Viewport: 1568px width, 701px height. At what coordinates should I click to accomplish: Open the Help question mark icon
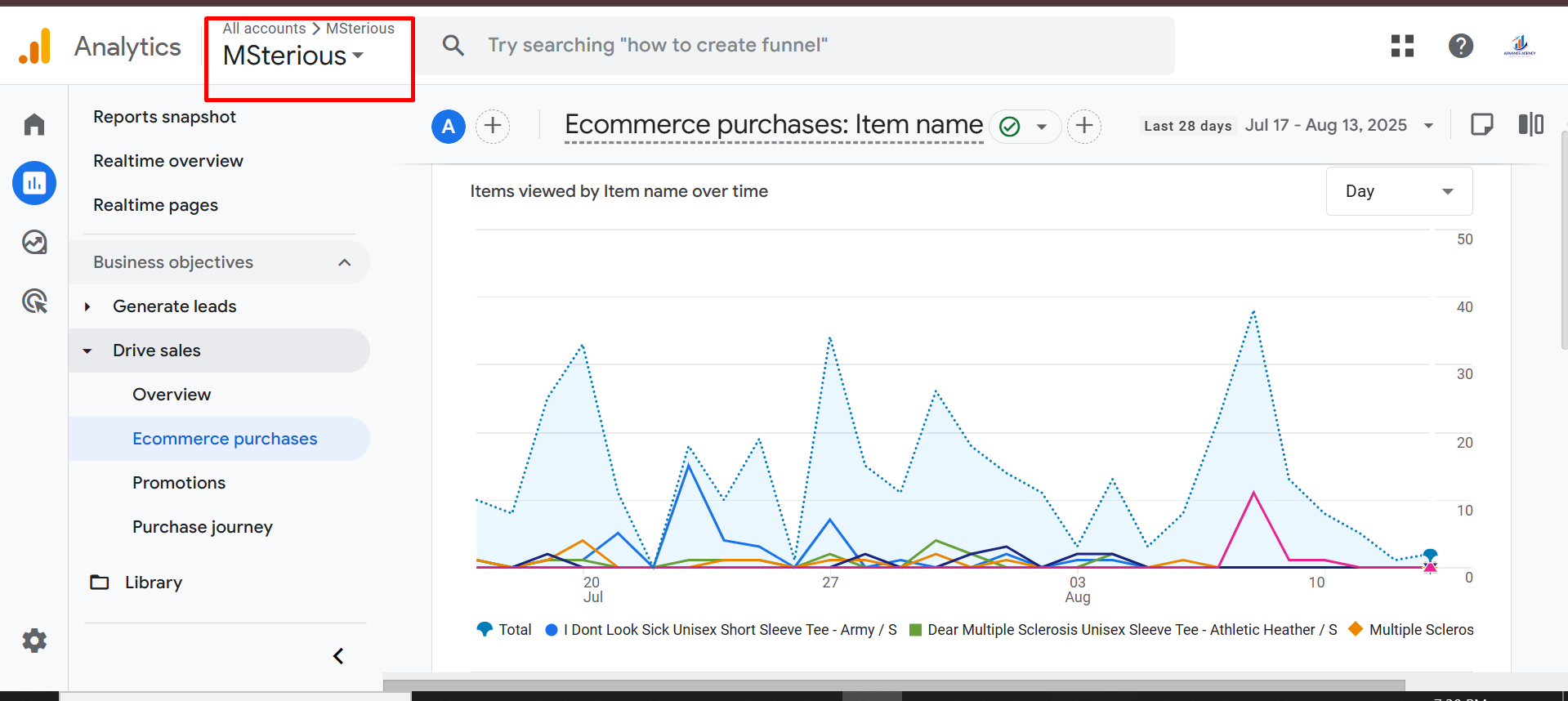point(1460,46)
